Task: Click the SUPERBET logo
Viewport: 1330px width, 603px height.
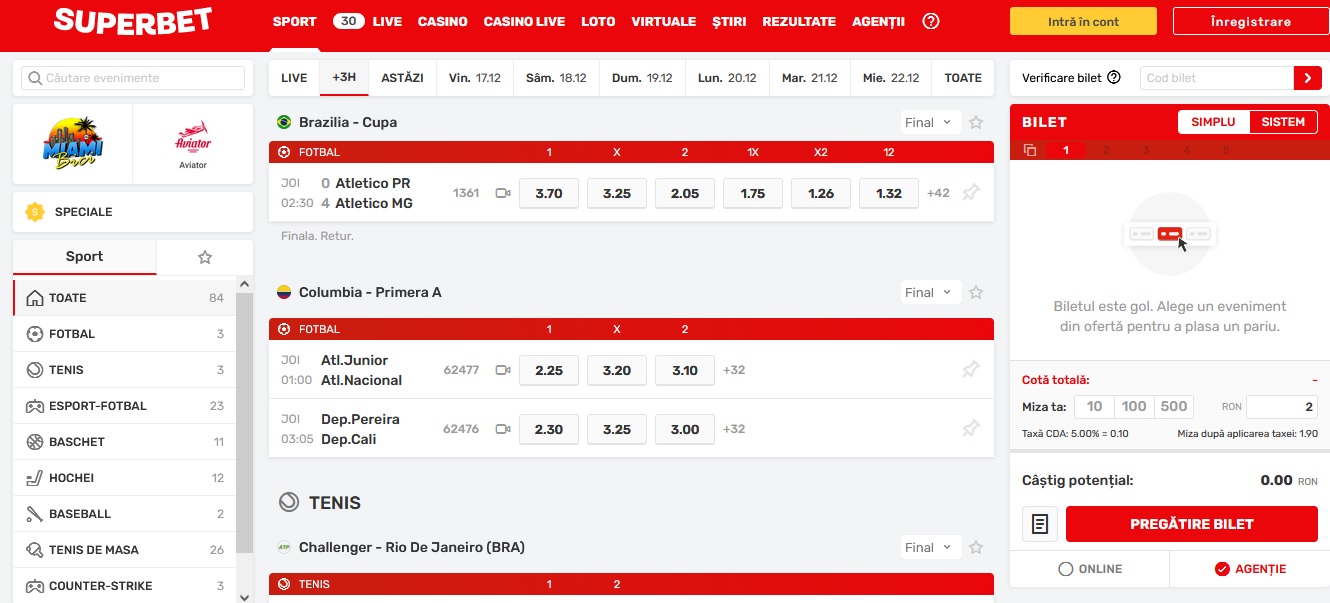Action: coord(133,21)
